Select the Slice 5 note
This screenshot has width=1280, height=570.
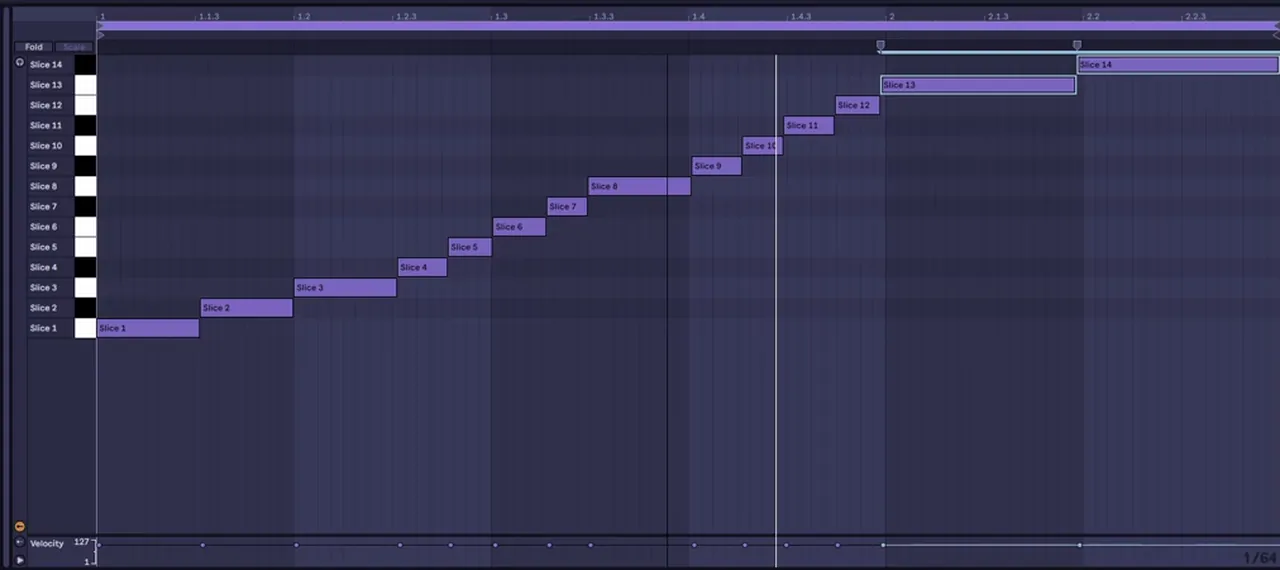click(469, 247)
